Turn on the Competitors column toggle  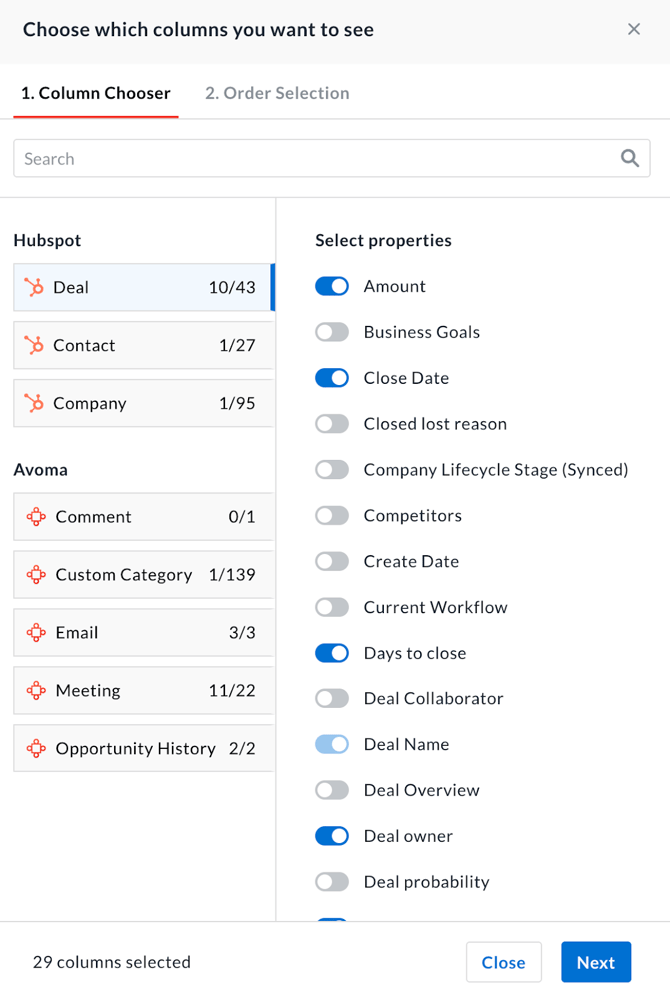(x=332, y=516)
